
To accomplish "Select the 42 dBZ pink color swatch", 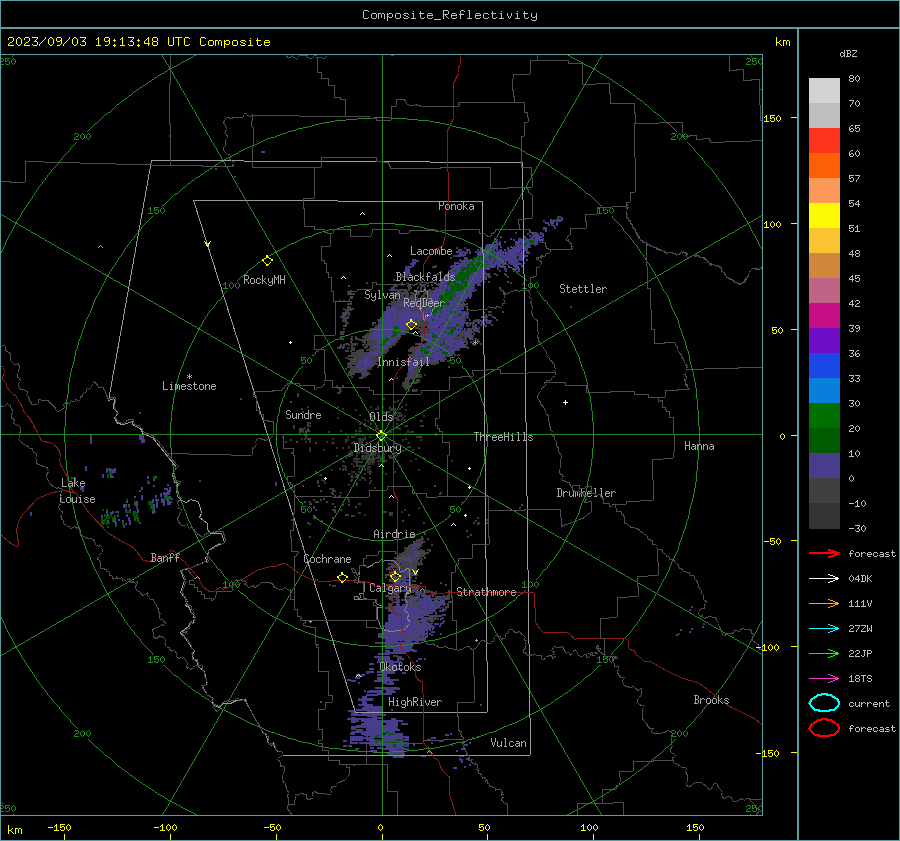I will click(x=824, y=290).
